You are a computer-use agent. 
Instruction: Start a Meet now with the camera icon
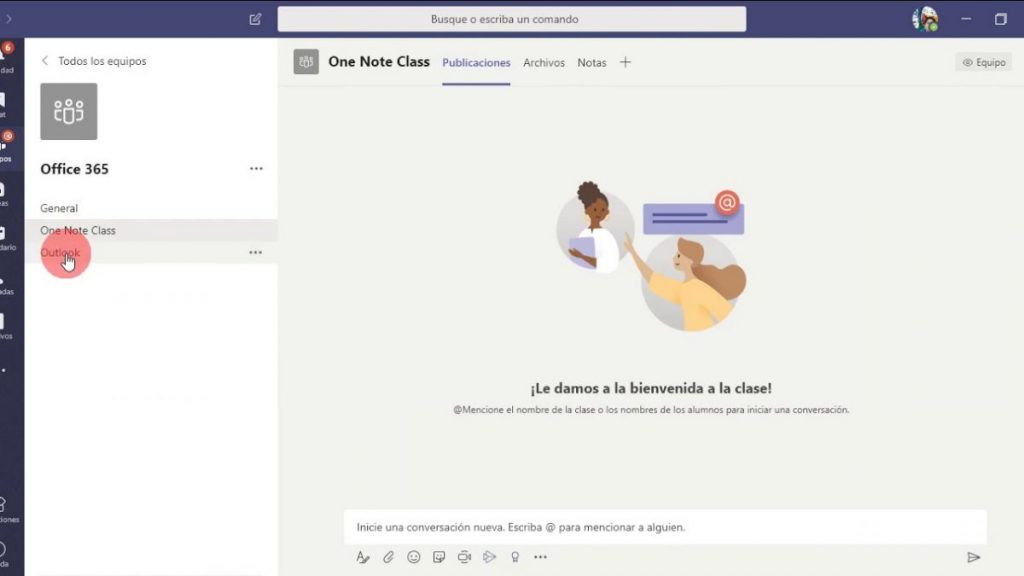tap(464, 557)
